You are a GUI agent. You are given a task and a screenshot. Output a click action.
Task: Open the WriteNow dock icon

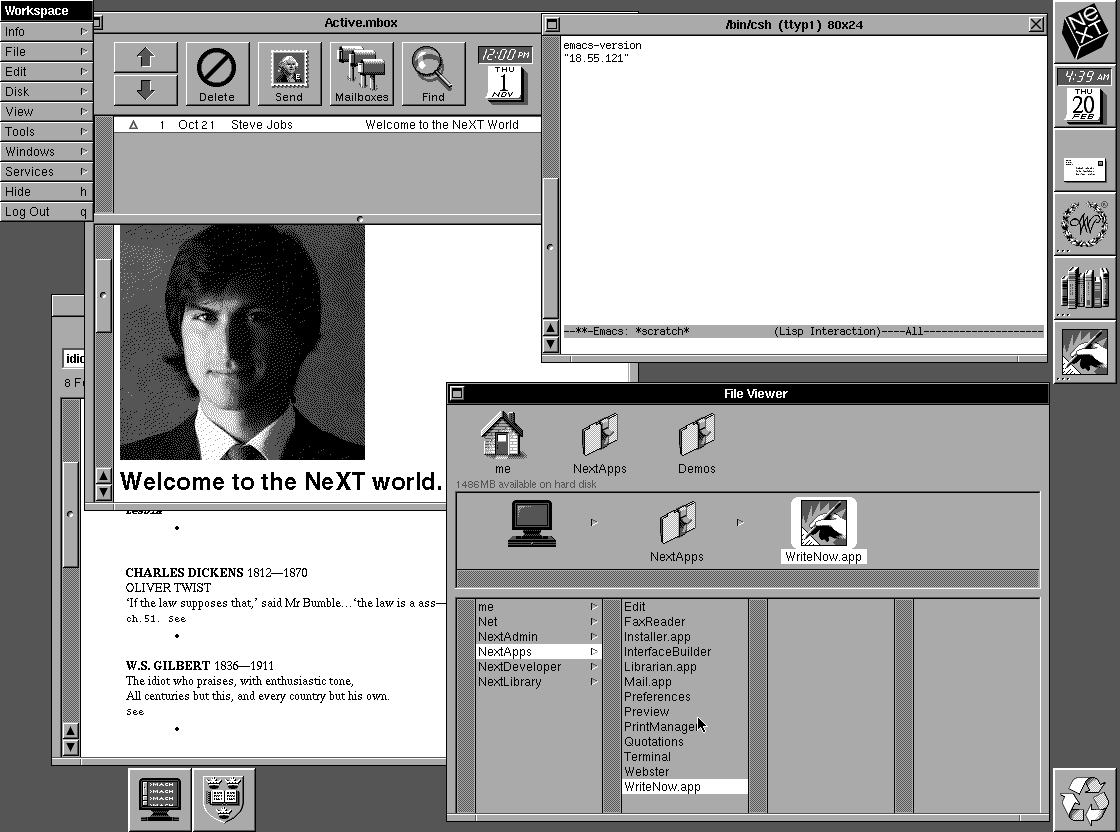coord(1084,351)
